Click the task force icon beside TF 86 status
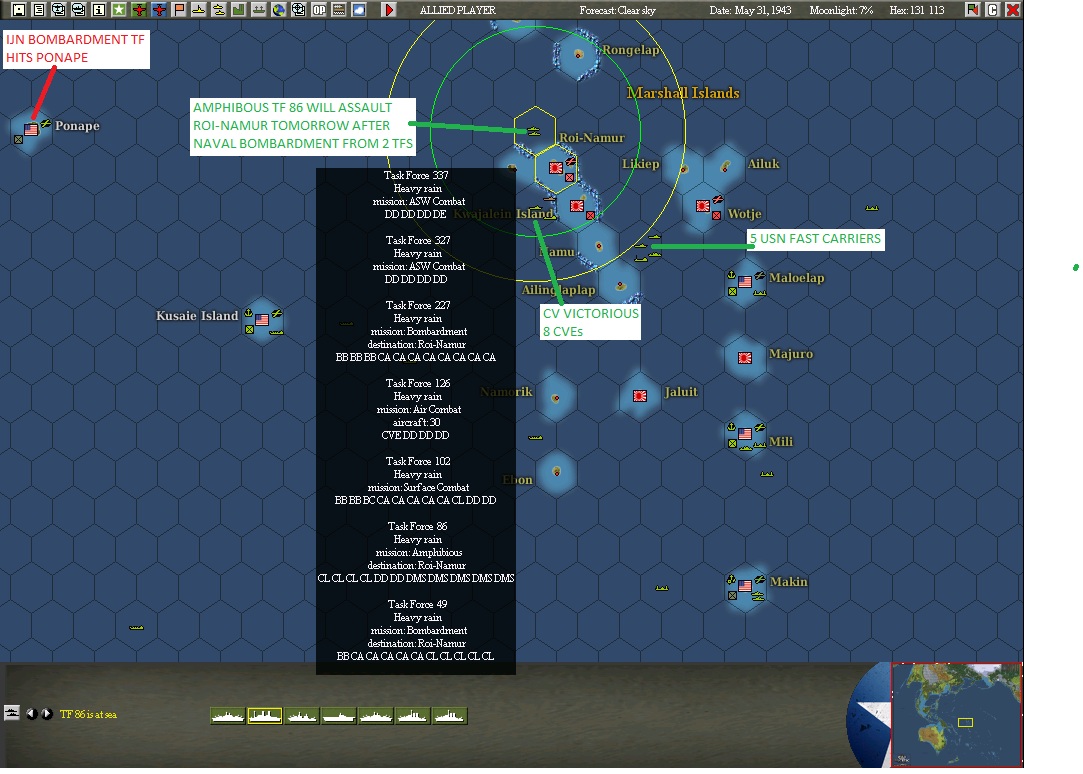 coord(12,713)
